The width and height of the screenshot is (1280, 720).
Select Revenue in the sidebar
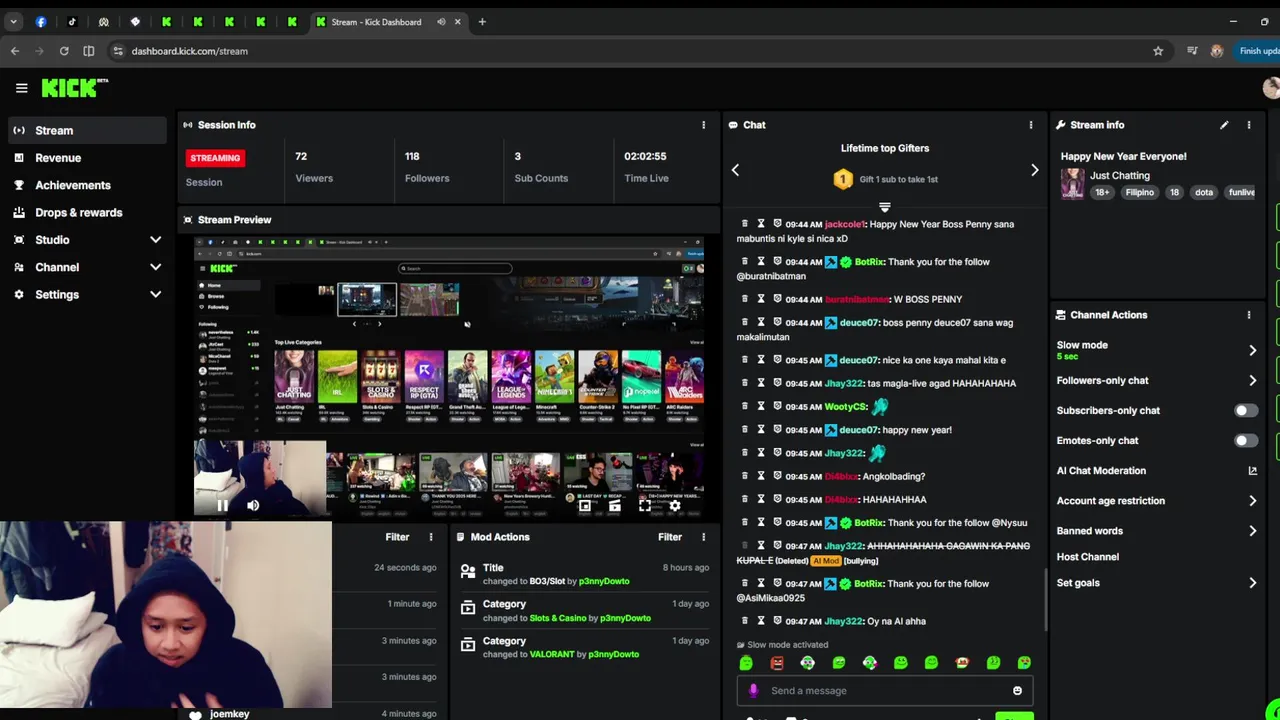click(x=88, y=158)
